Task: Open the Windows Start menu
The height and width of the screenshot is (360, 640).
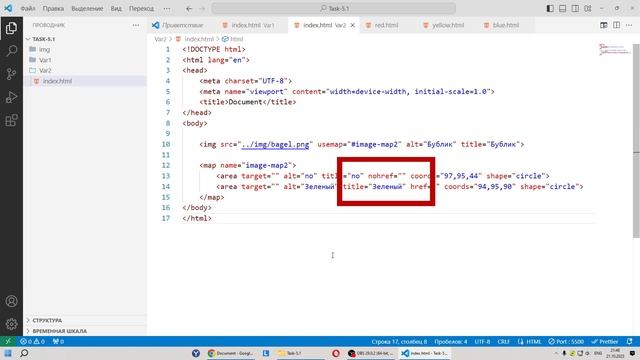Action: [x=8, y=353]
